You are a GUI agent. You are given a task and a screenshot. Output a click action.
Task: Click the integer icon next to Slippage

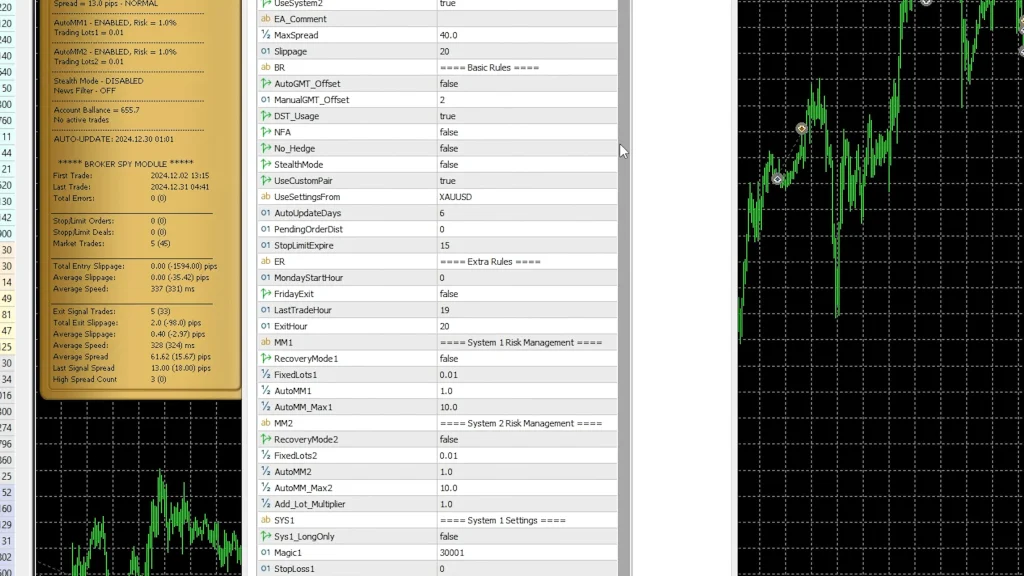[266, 51]
